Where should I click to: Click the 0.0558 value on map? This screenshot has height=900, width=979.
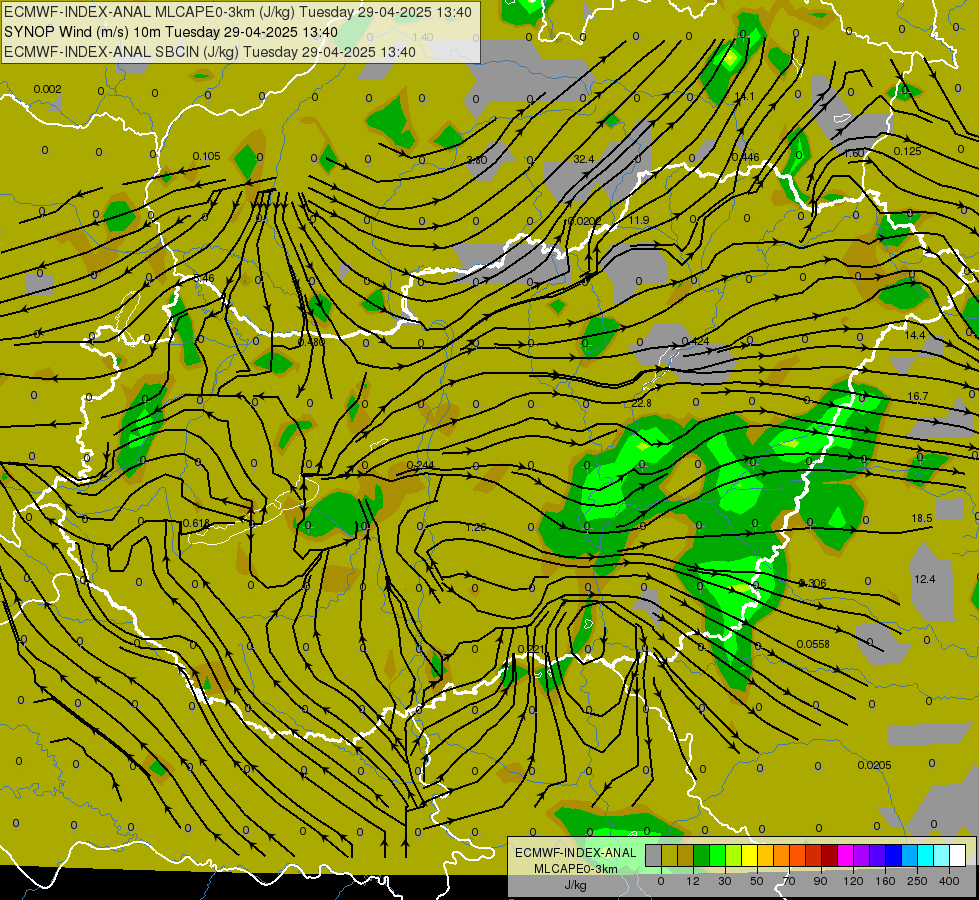pyautogui.click(x=813, y=644)
